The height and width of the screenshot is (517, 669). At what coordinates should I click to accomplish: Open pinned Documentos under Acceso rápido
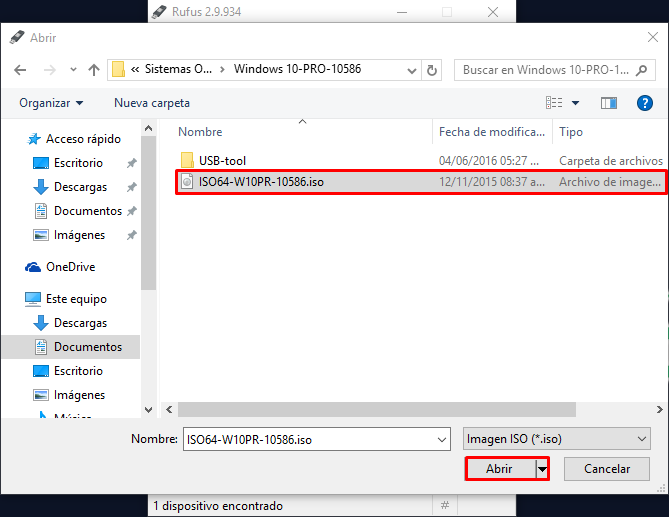click(87, 211)
